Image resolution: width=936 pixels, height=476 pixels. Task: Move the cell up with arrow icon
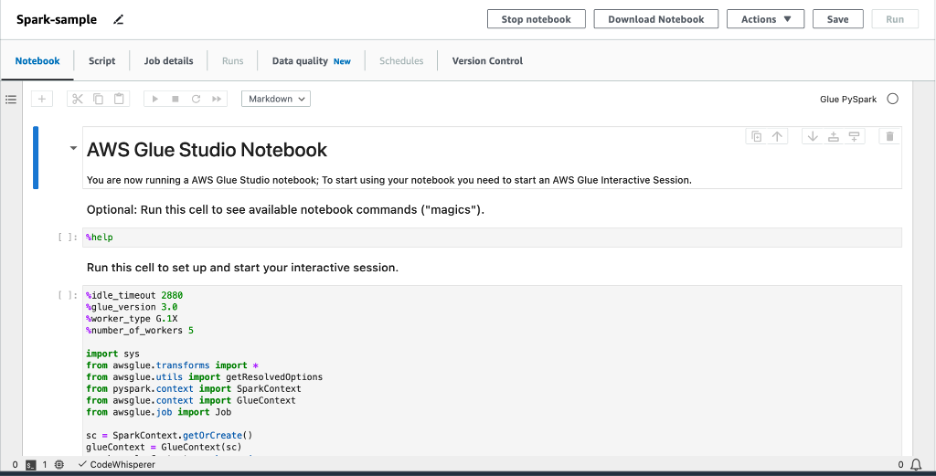point(777,137)
